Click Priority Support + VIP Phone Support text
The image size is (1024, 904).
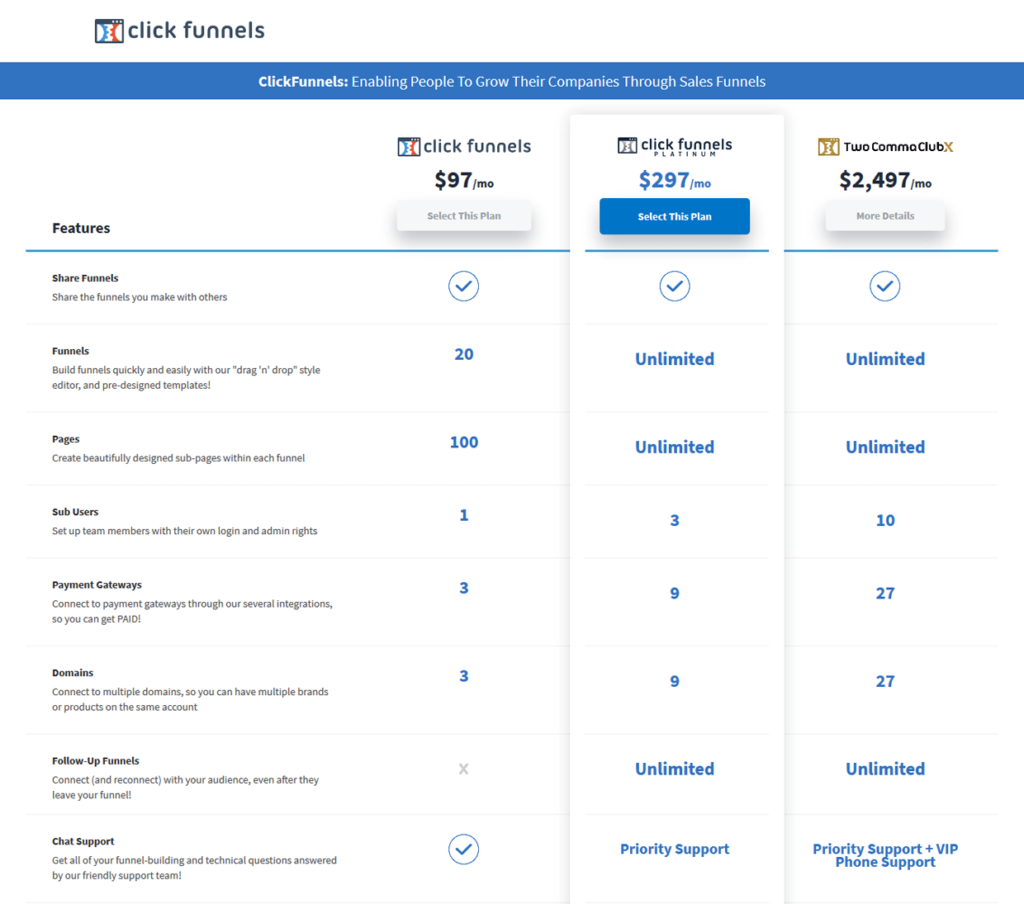(x=885, y=856)
